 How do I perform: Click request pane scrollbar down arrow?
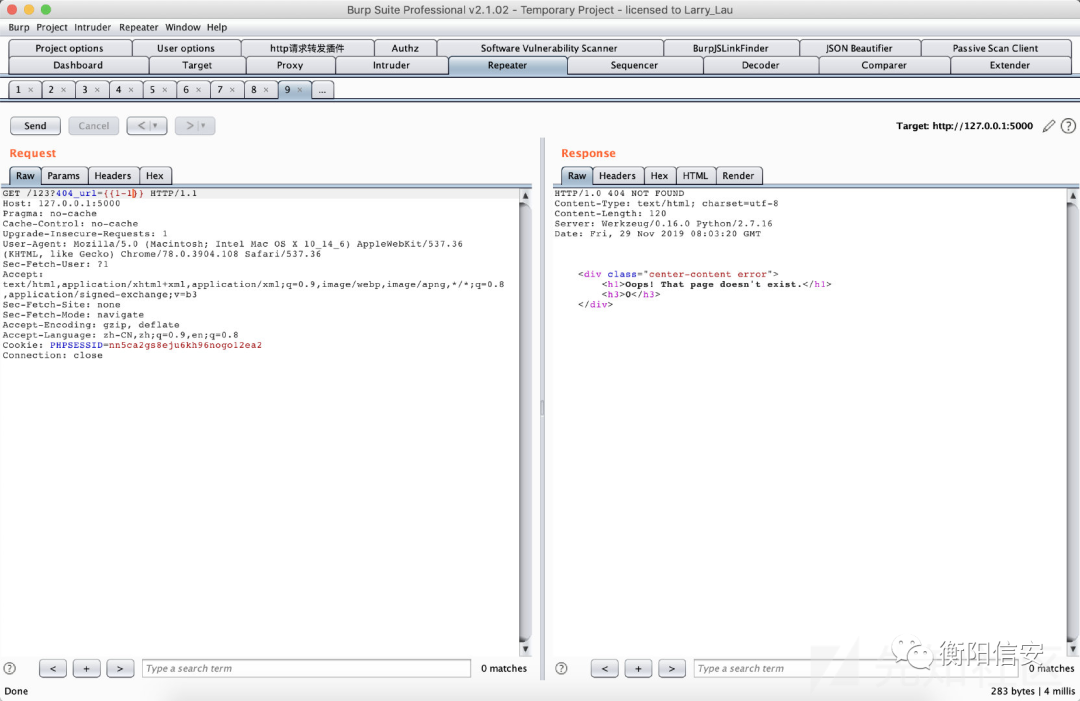coord(525,649)
